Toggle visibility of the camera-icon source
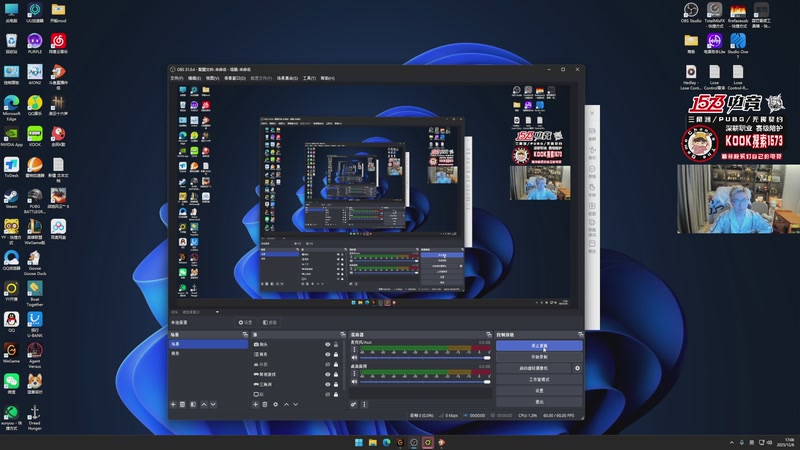Screen dimensions: 800x450 pos(328,344)
